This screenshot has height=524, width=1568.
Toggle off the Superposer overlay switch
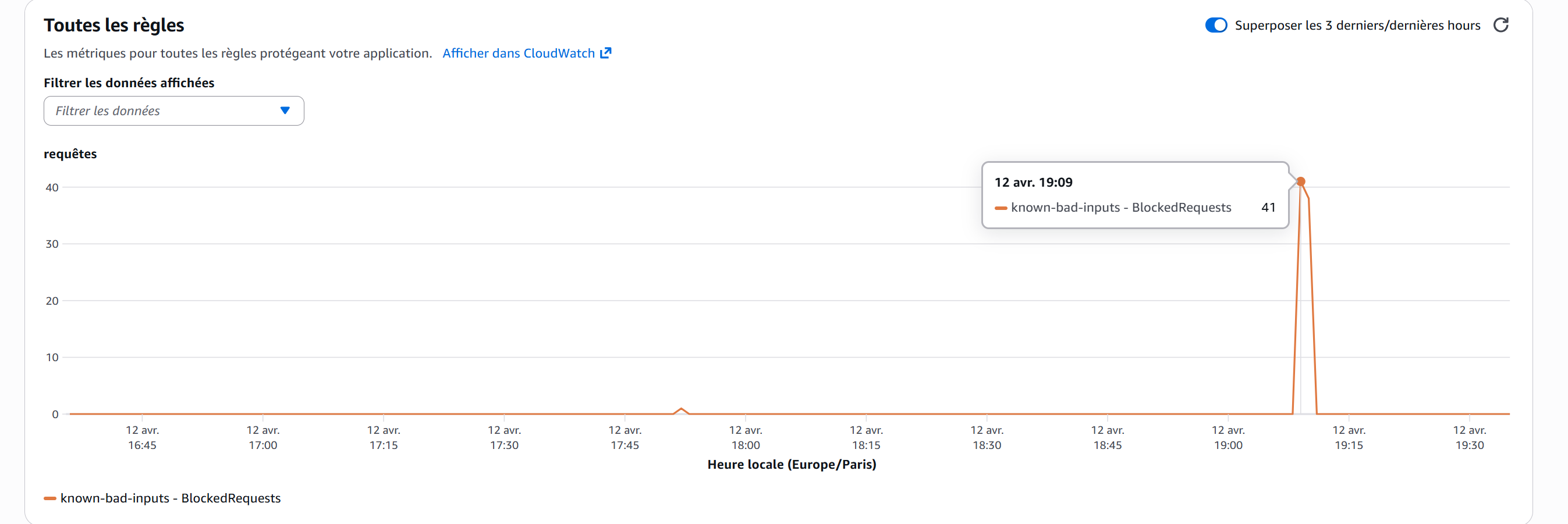1215,25
